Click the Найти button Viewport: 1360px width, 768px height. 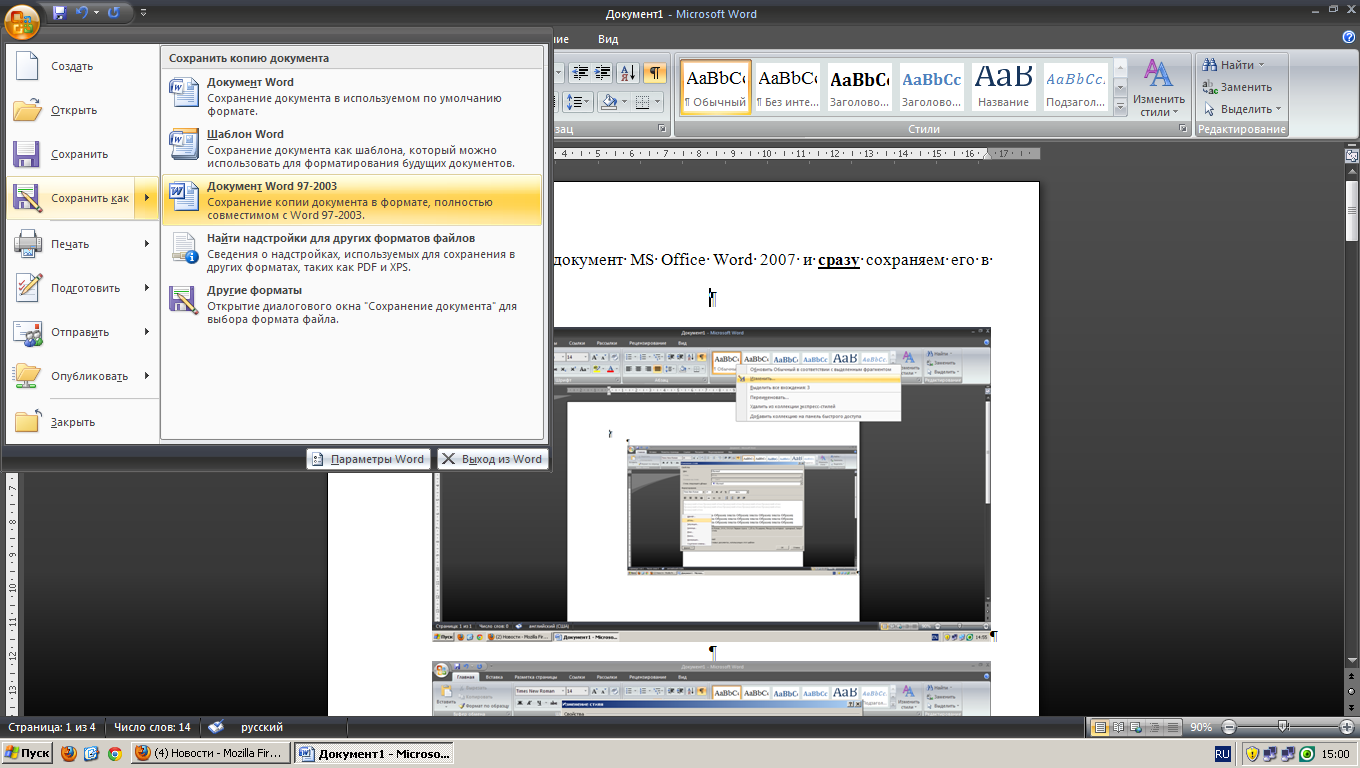point(1228,65)
